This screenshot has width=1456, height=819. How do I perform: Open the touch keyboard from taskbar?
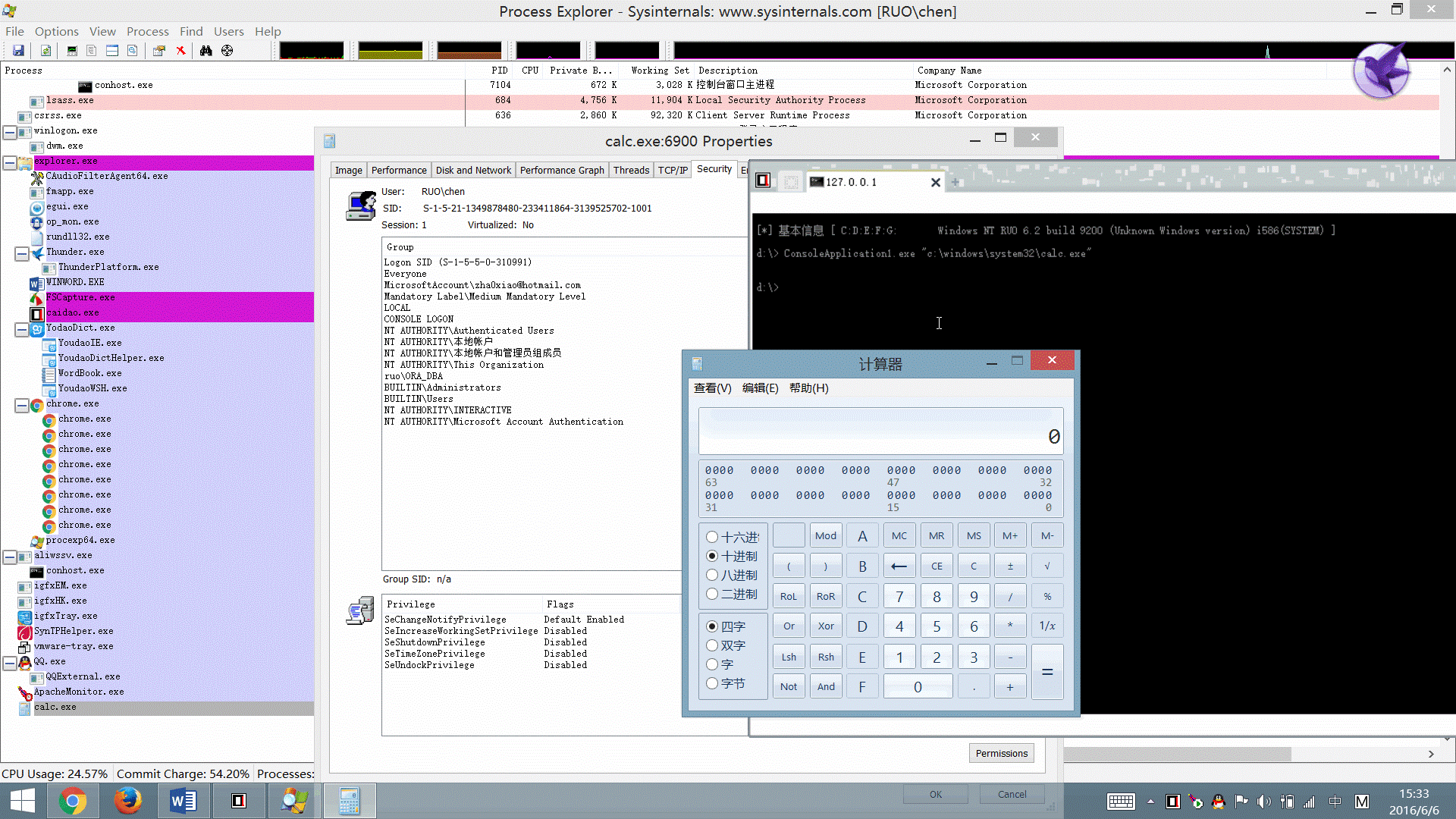click(x=1121, y=802)
